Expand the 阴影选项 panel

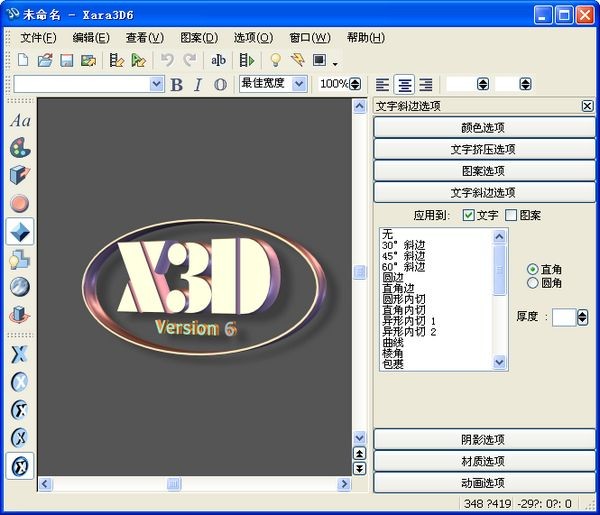coord(484,440)
